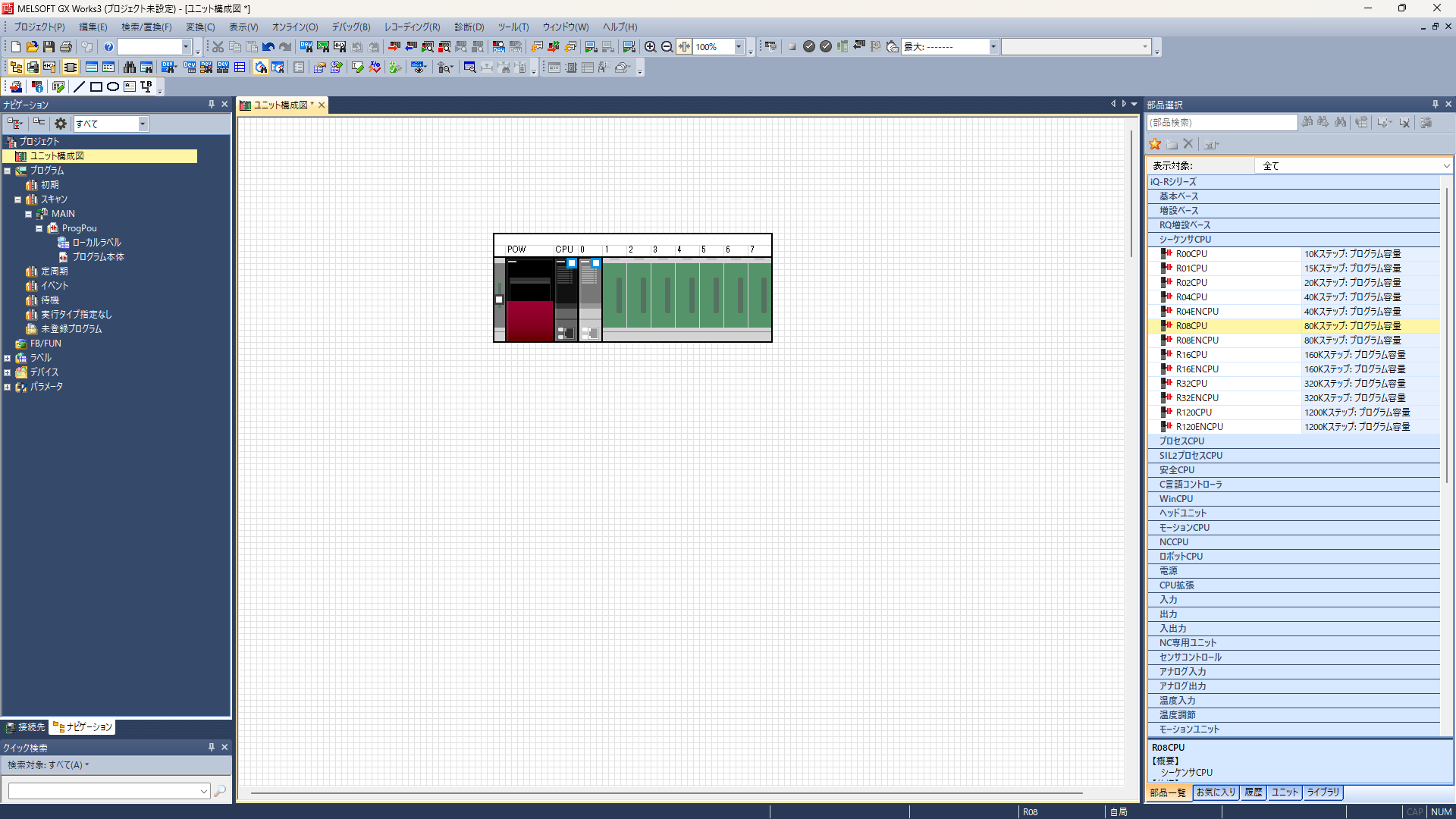The width and height of the screenshot is (1456, 819).
Task: Open the help question mark icon
Action: 108,47
